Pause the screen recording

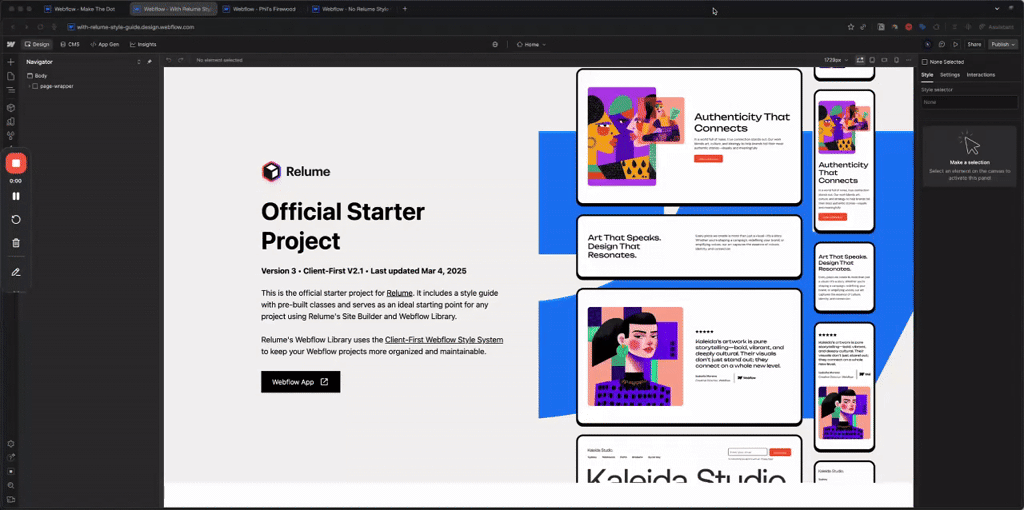[15, 196]
